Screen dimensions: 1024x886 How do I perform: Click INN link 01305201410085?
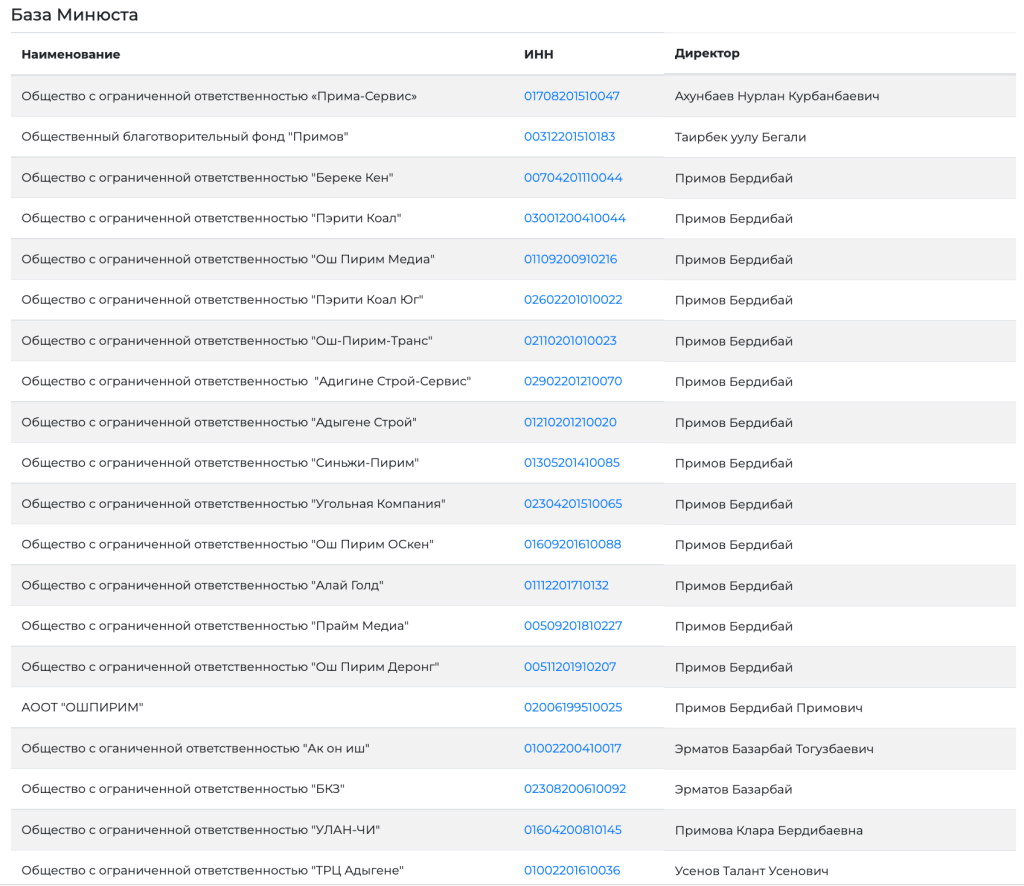pos(571,463)
